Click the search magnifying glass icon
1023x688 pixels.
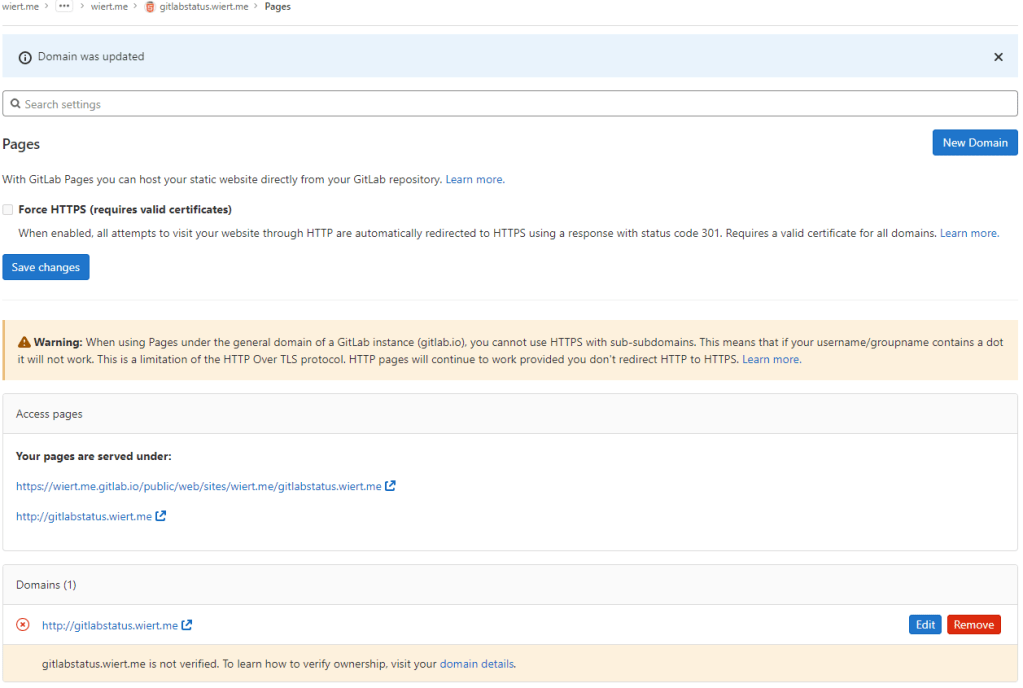[x=16, y=103]
